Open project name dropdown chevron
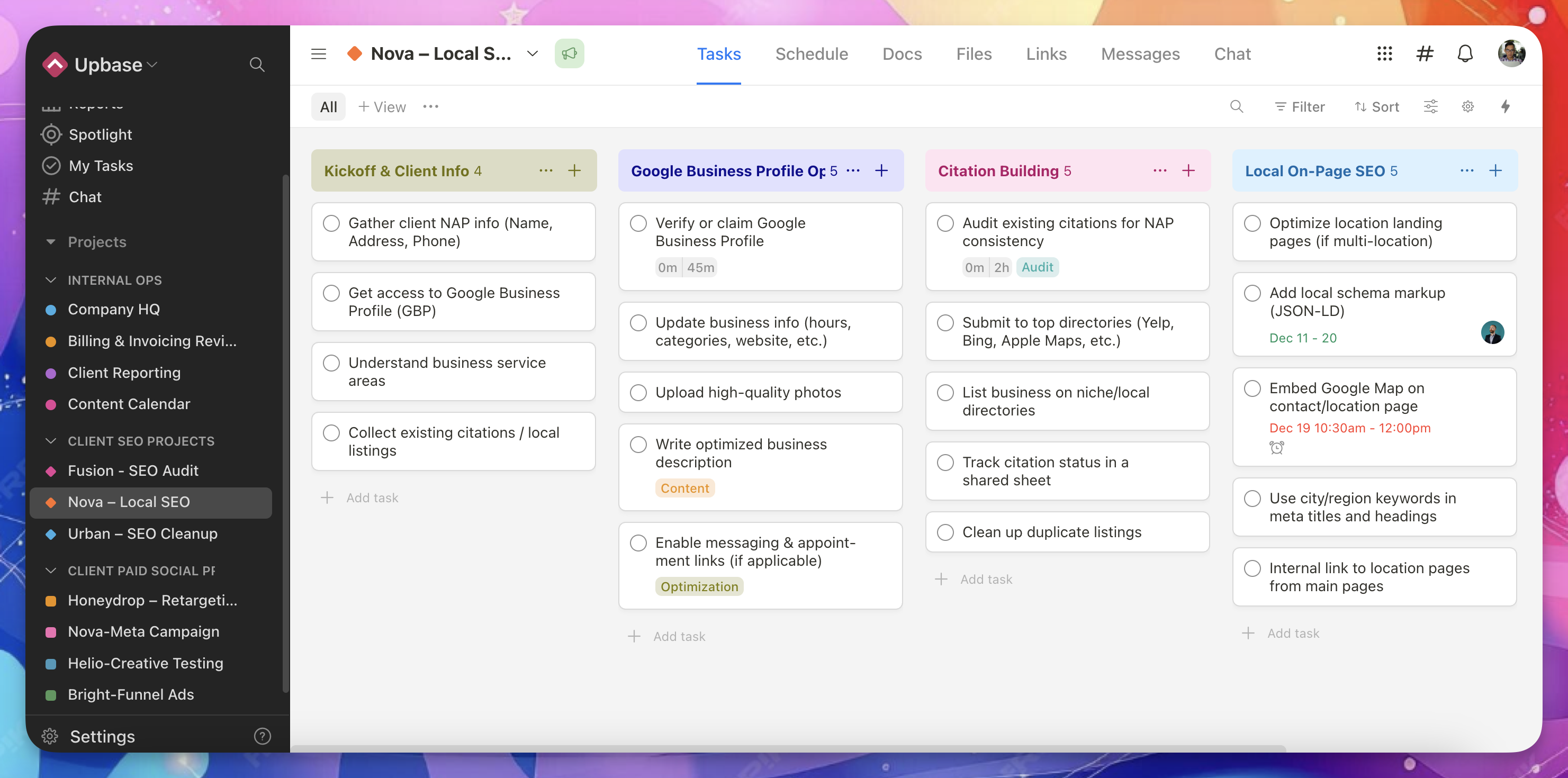 coord(532,53)
